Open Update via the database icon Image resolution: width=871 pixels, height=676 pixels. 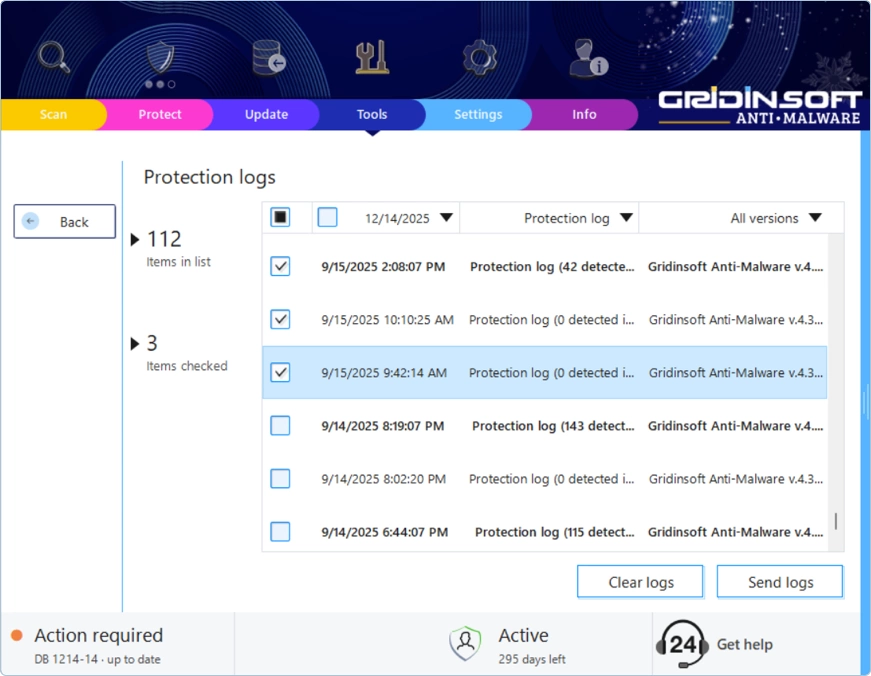pos(266,57)
